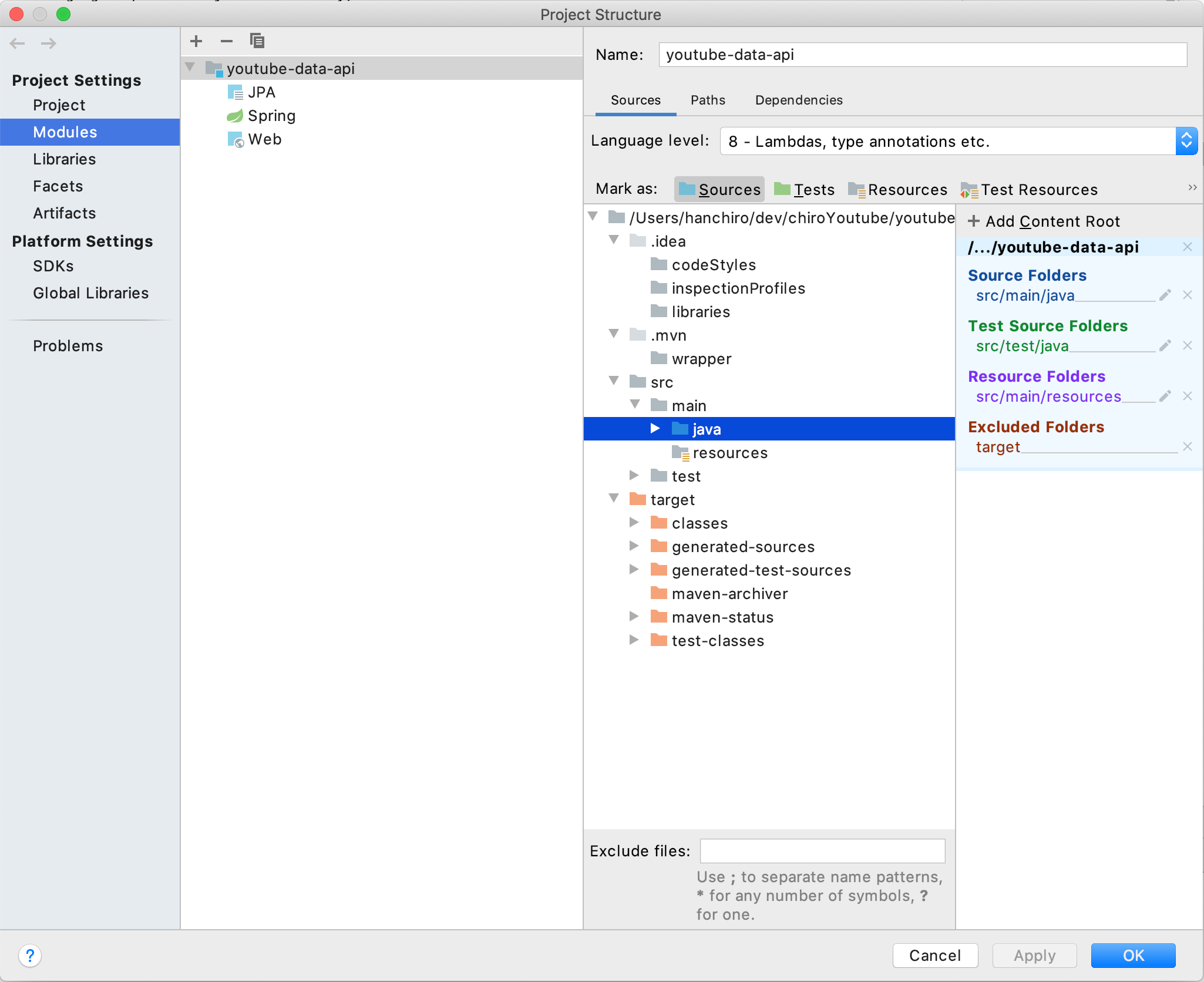This screenshot has height=982, width=1204.
Task: Click the pencil icon beside src/main/java
Action: [1165, 295]
